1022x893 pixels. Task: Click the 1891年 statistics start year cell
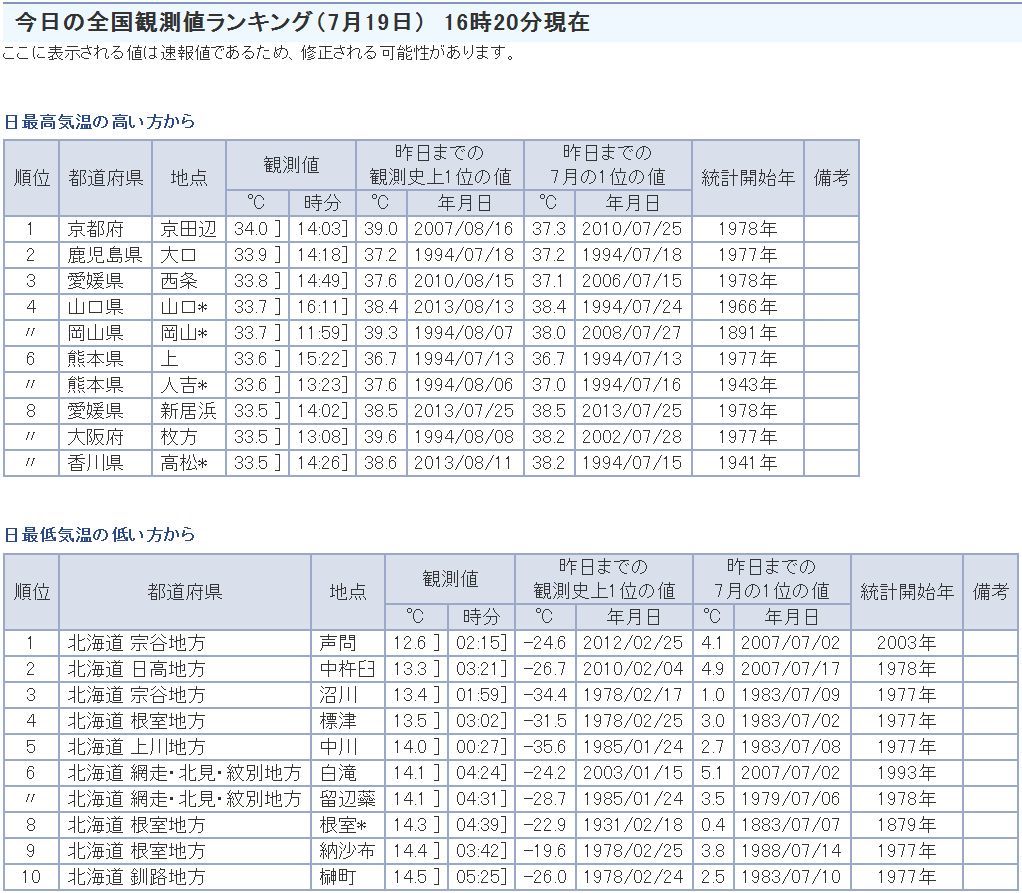pyautogui.click(x=746, y=333)
